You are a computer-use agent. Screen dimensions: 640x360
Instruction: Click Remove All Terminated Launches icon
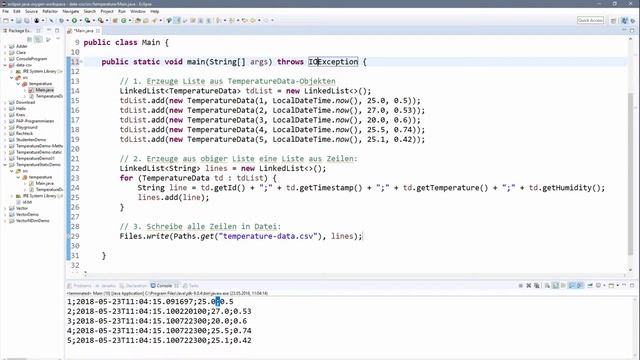(x=537, y=286)
